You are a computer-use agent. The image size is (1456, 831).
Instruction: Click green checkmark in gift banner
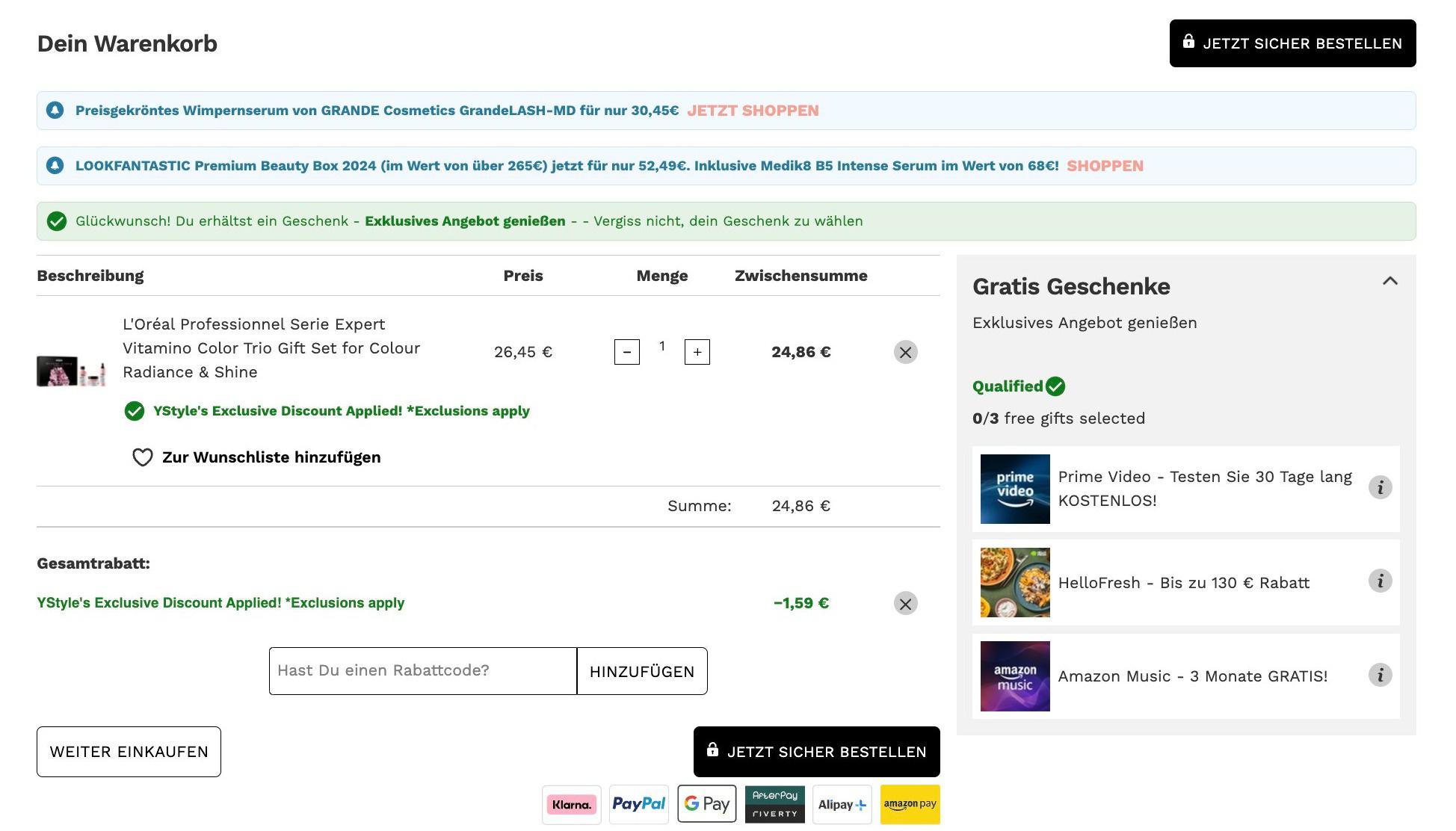(56, 221)
